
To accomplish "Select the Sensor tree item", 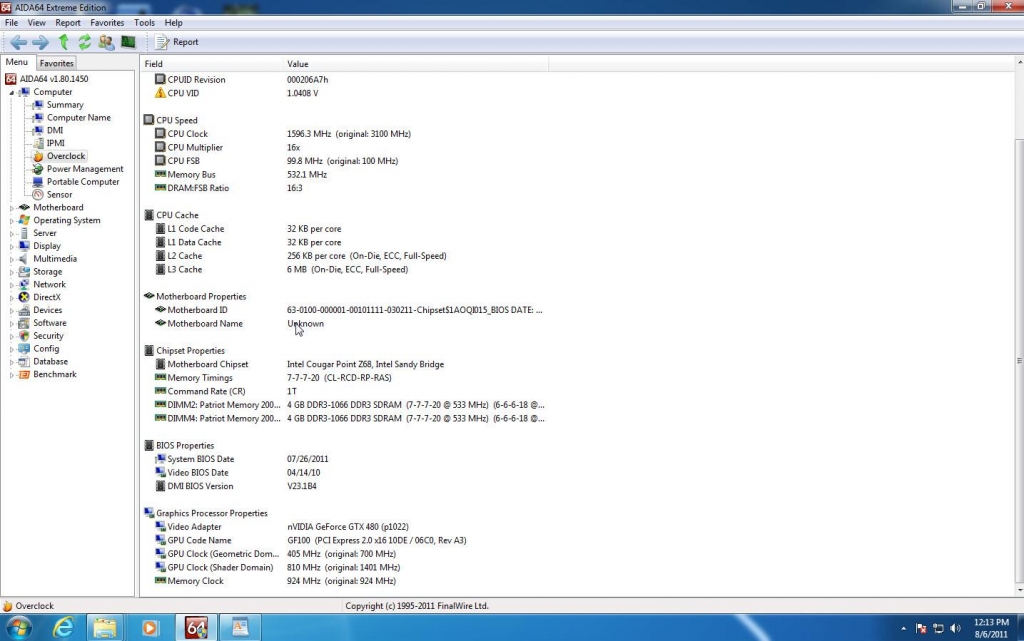I will tap(59, 195).
